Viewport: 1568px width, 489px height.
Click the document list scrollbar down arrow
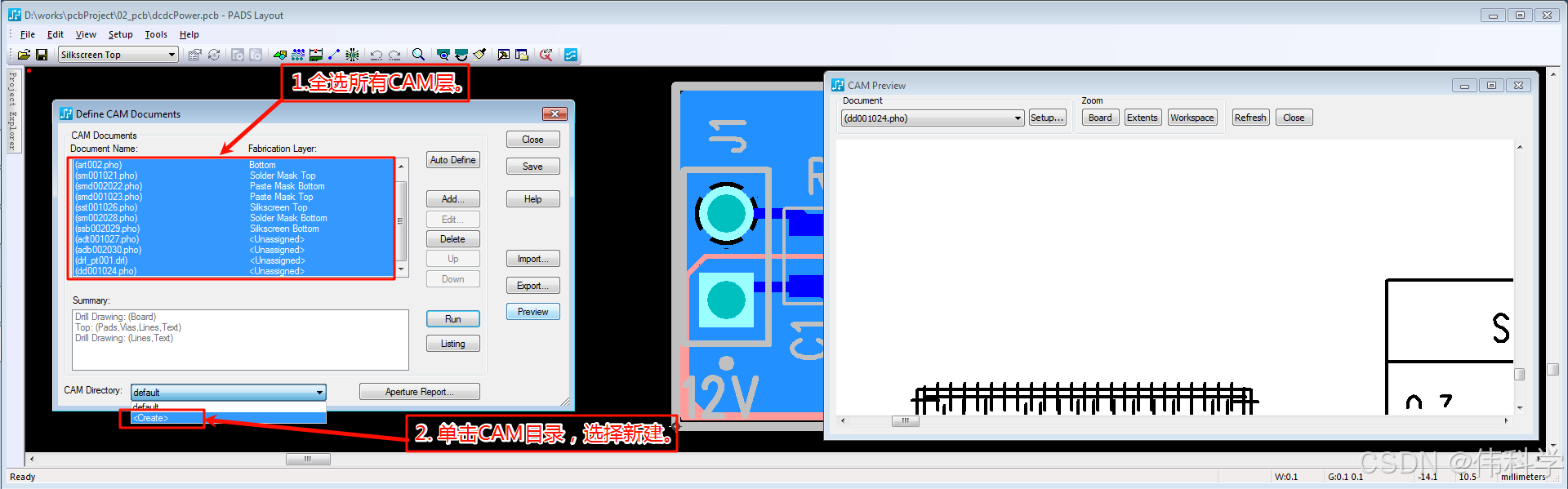pos(401,269)
